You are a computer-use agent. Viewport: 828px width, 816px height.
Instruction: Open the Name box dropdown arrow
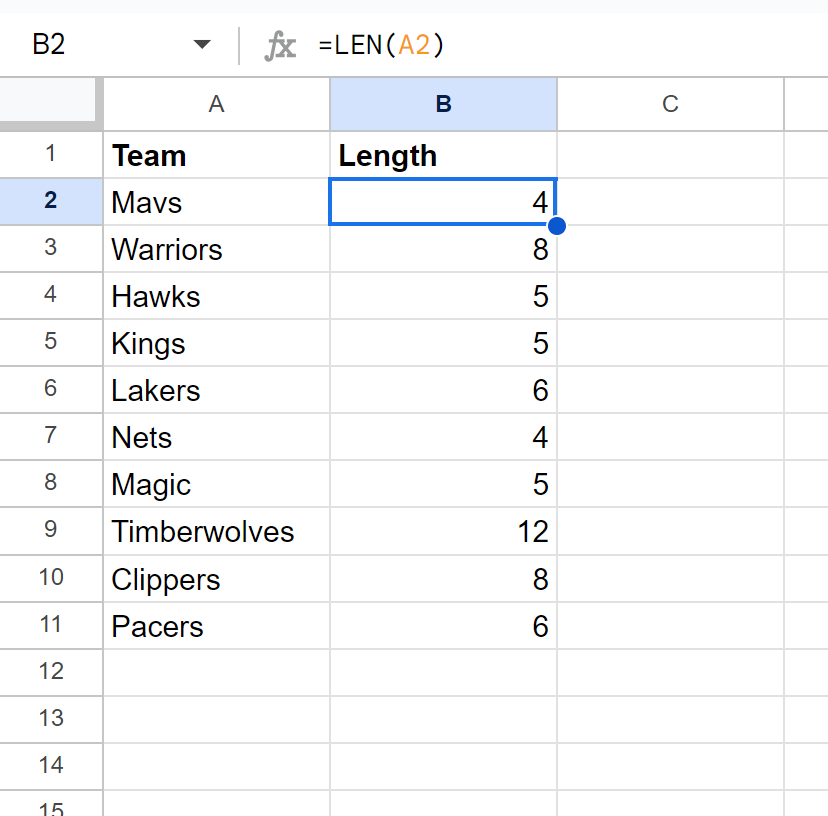tap(203, 45)
